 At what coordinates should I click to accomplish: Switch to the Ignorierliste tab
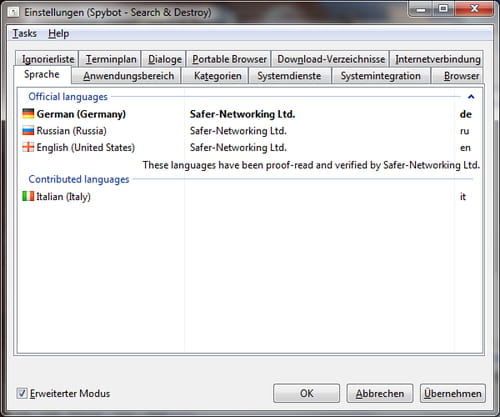(x=48, y=59)
